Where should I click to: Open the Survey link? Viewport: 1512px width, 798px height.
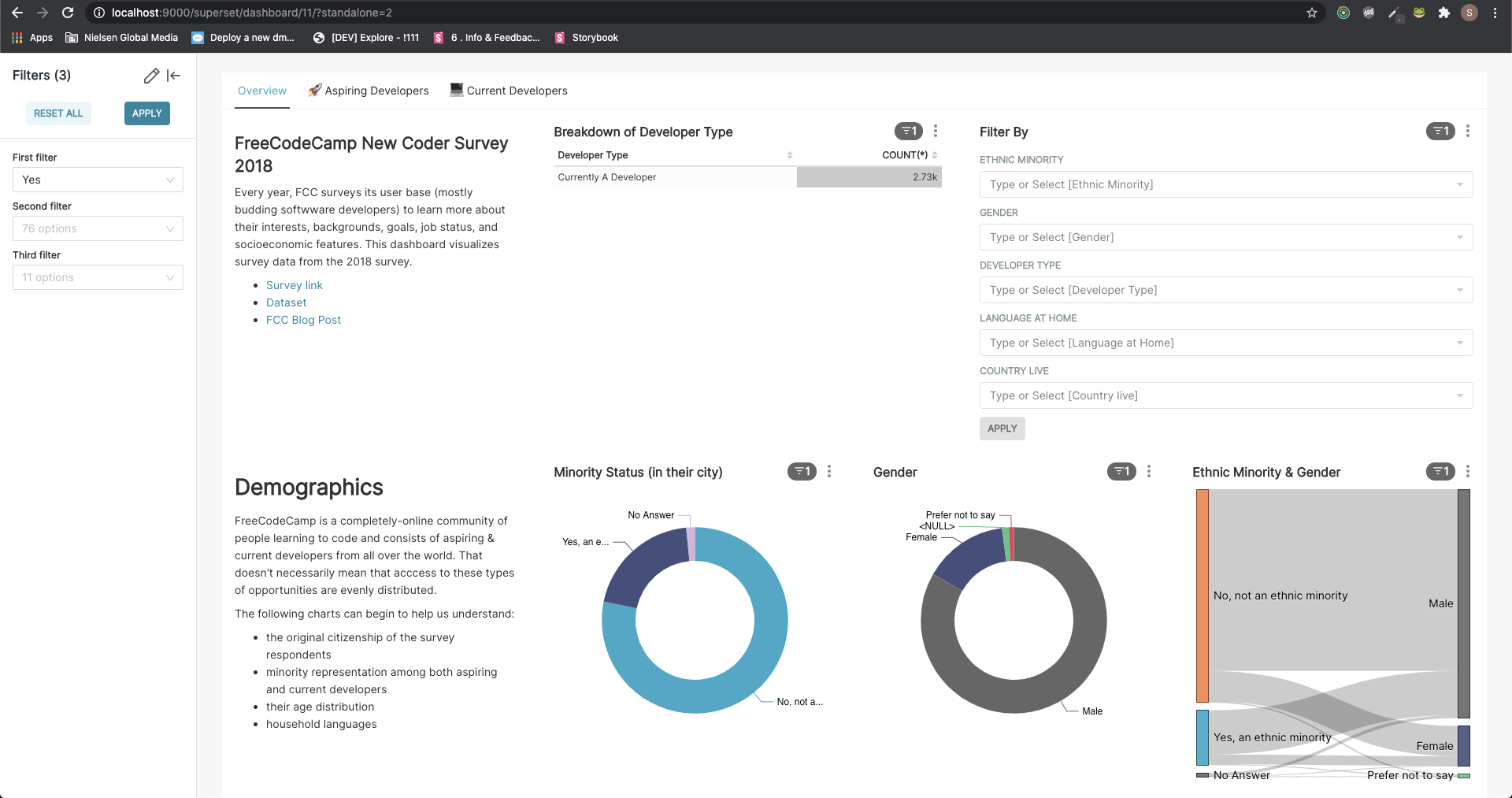coord(295,285)
